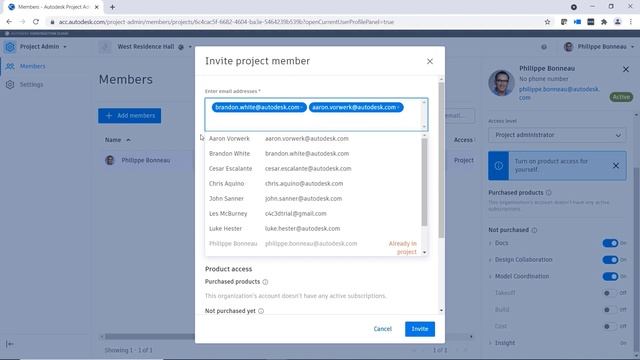
Task: Click the Not purchased info icon in profile panel
Action: tap(534, 230)
